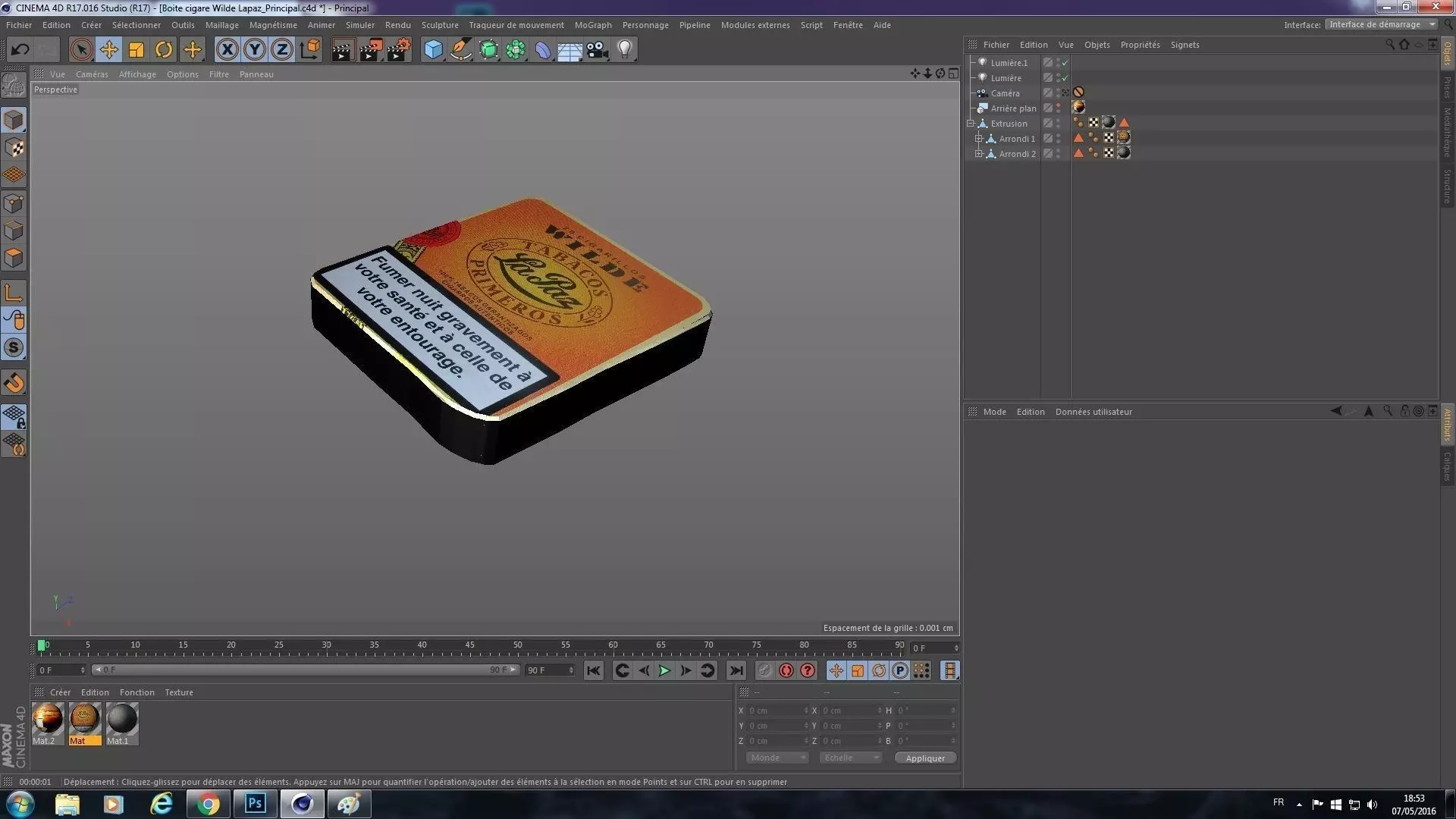The width and height of the screenshot is (1456, 819).
Task: Go to start of animation
Action: pyautogui.click(x=594, y=670)
